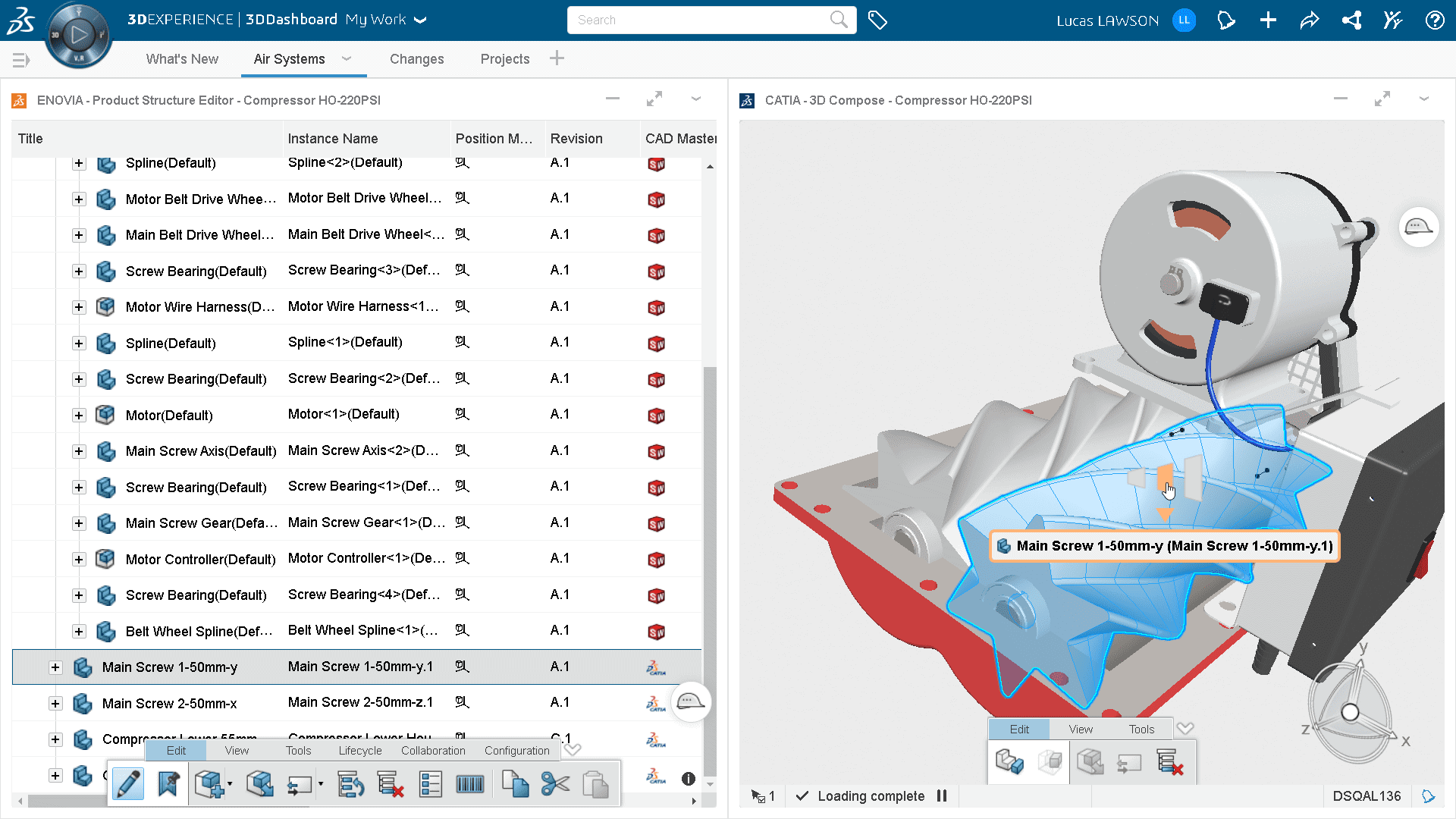Expand the Motor(Default) component entry
Image resolution: width=1456 pixels, height=819 pixels.
80,415
